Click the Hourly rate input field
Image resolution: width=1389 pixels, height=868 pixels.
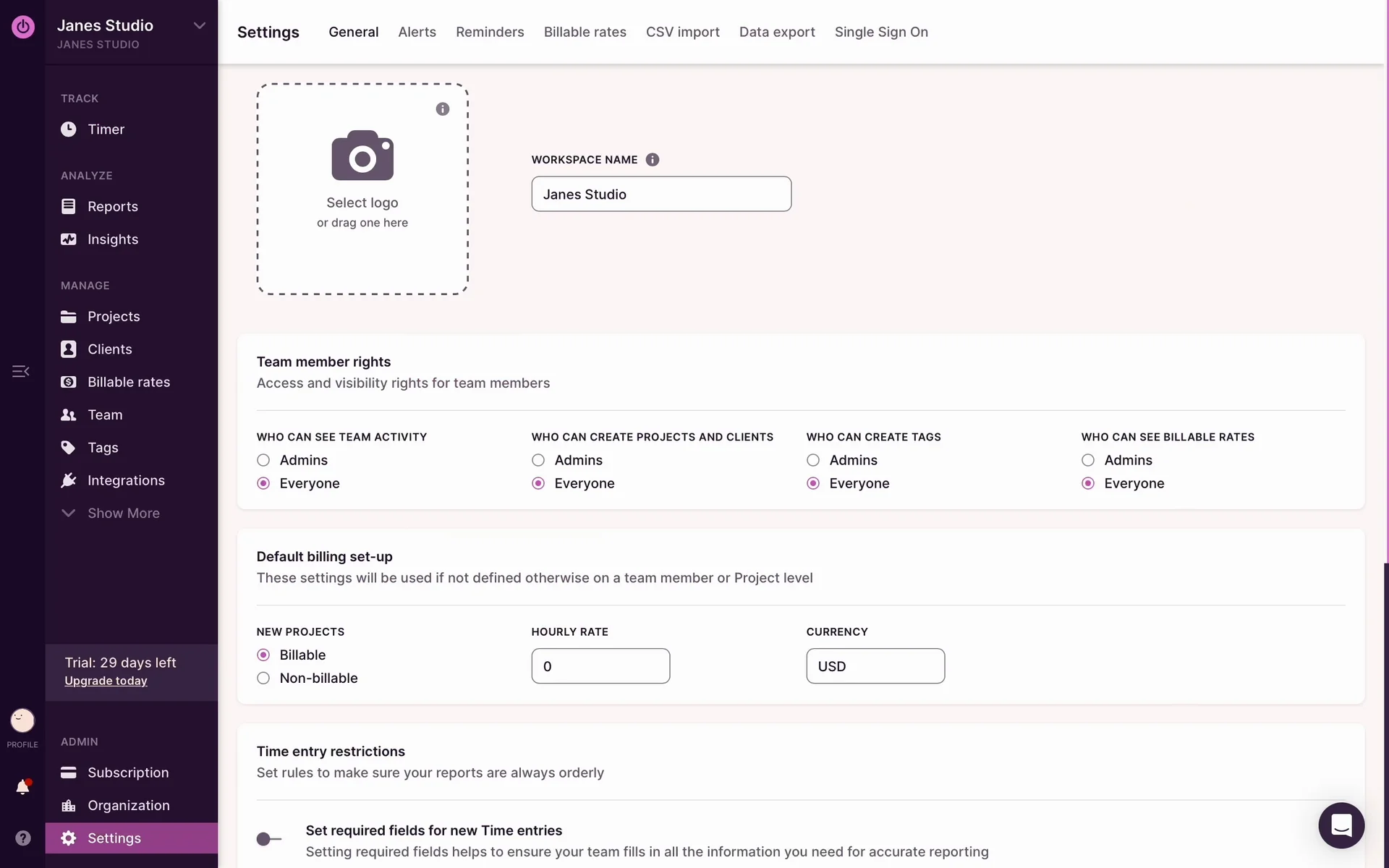600,666
